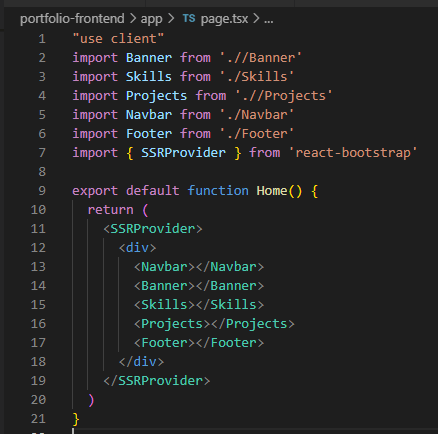Click the function keyword on line 9
Screen dimensions: 438x434
[x=218, y=191]
